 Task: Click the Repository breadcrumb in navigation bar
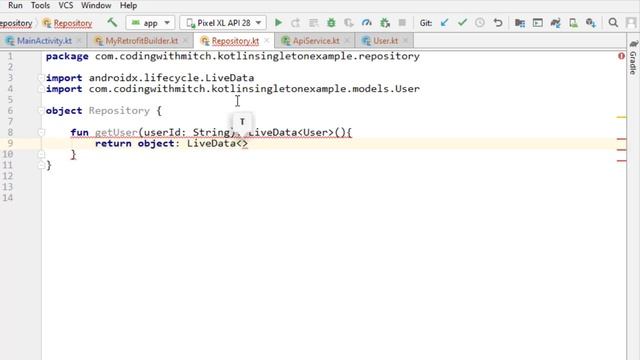coord(68,23)
